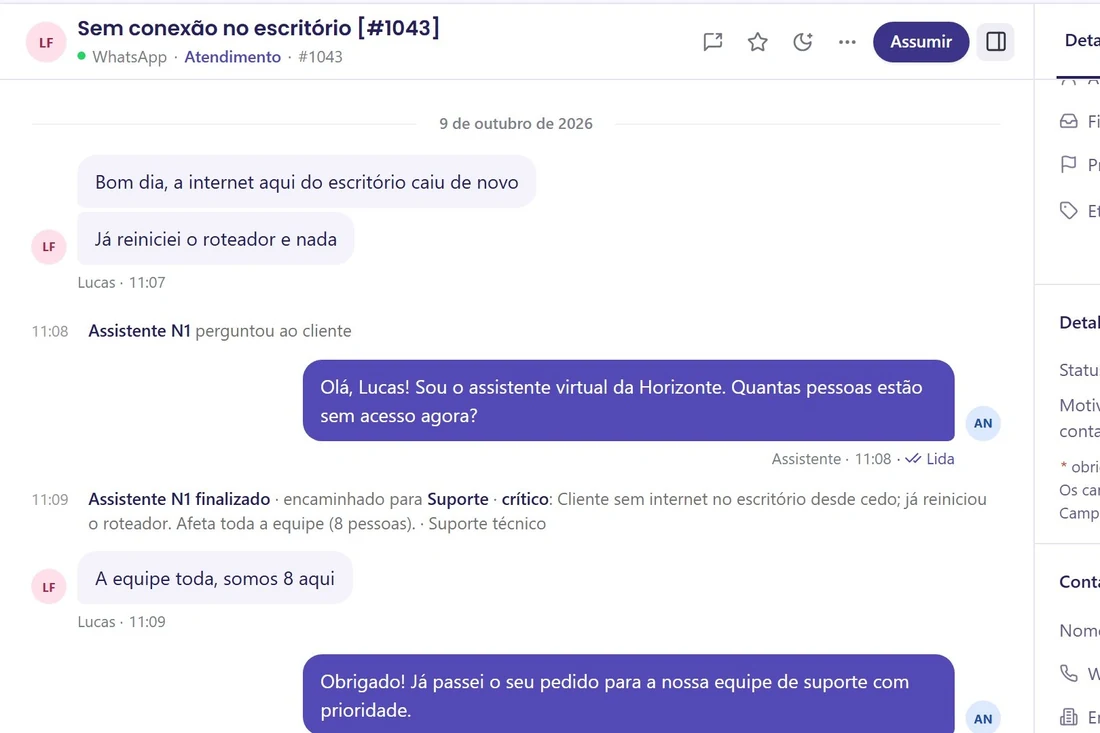Screen dimensions: 1100x733
Task: Click the ticket number '#1043' under the title
Action: click(x=320, y=57)
